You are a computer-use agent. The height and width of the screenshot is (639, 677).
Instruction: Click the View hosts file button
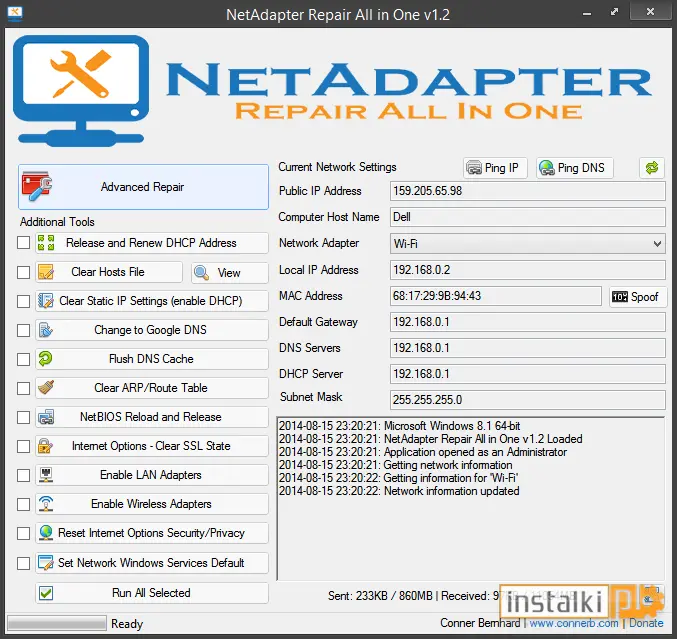pos(230,272)
